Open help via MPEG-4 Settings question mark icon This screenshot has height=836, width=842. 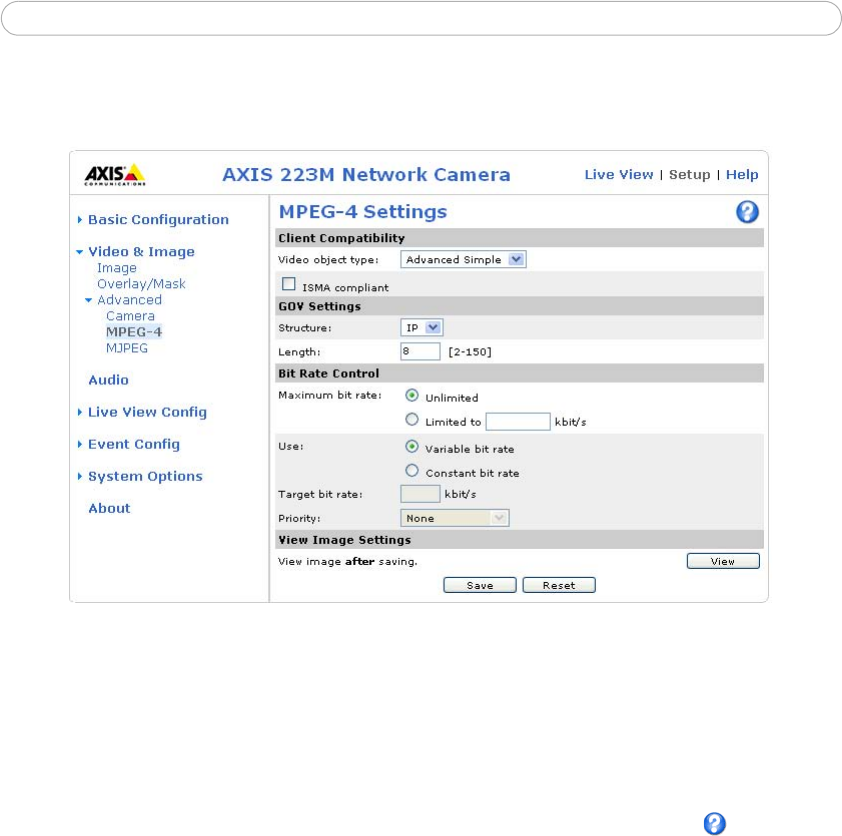tap(747, 212)
